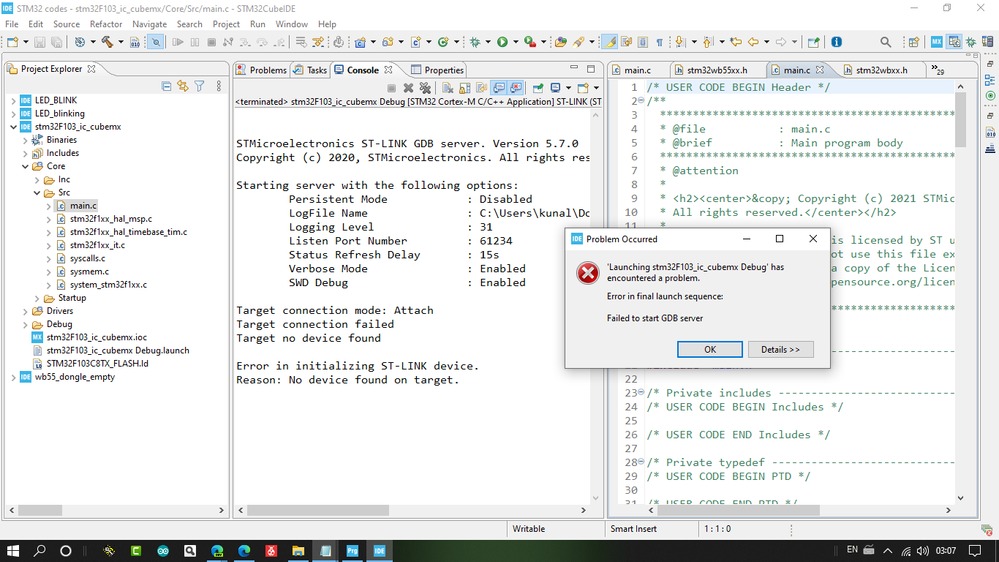Open the Display Selected Console dropdown

point(568,88)
